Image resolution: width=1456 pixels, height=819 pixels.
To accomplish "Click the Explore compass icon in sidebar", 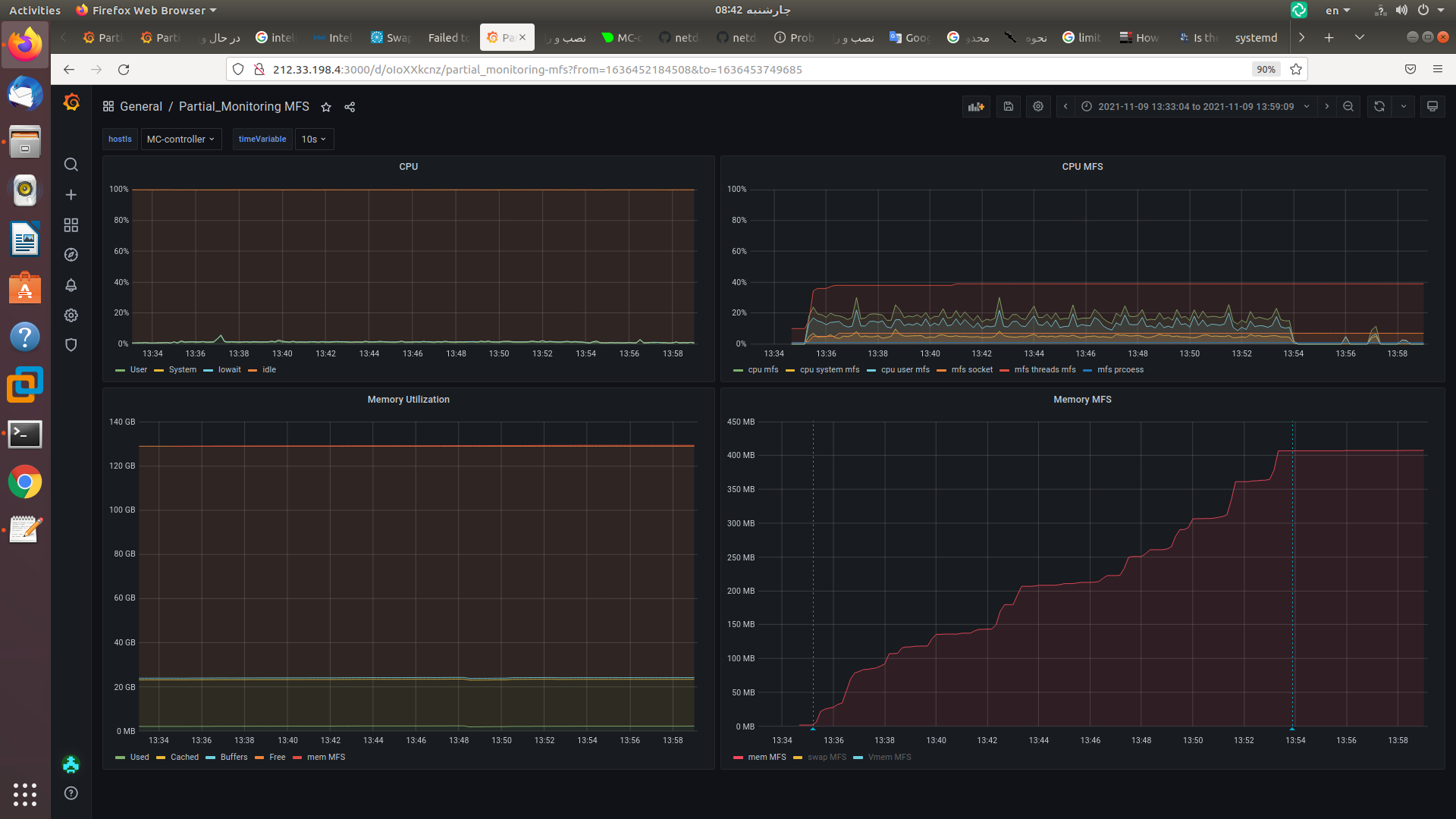I will click(x=71, y=255).
